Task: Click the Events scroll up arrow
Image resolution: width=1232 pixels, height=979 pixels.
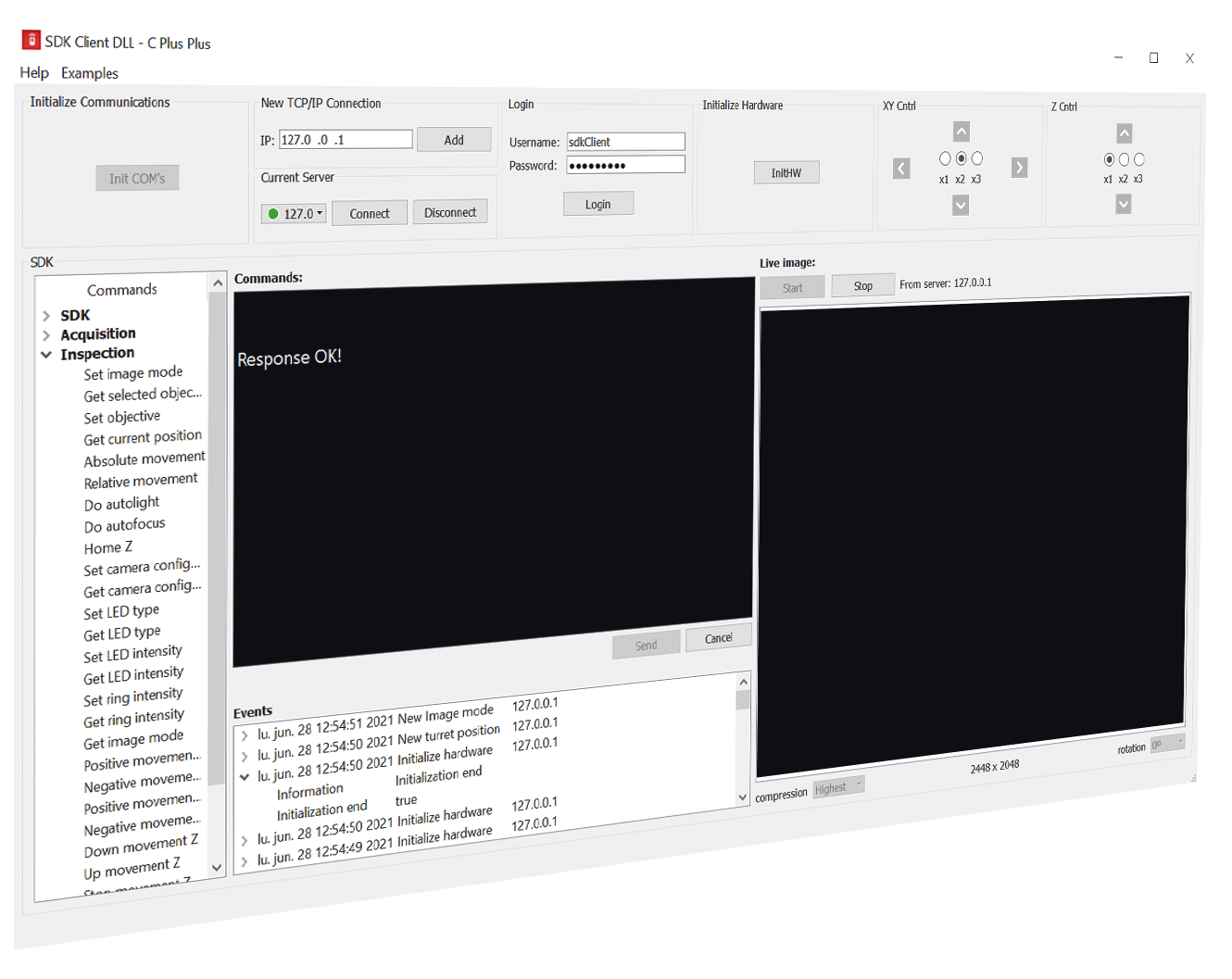Action: pyautogui.click(x=743, y=682)
